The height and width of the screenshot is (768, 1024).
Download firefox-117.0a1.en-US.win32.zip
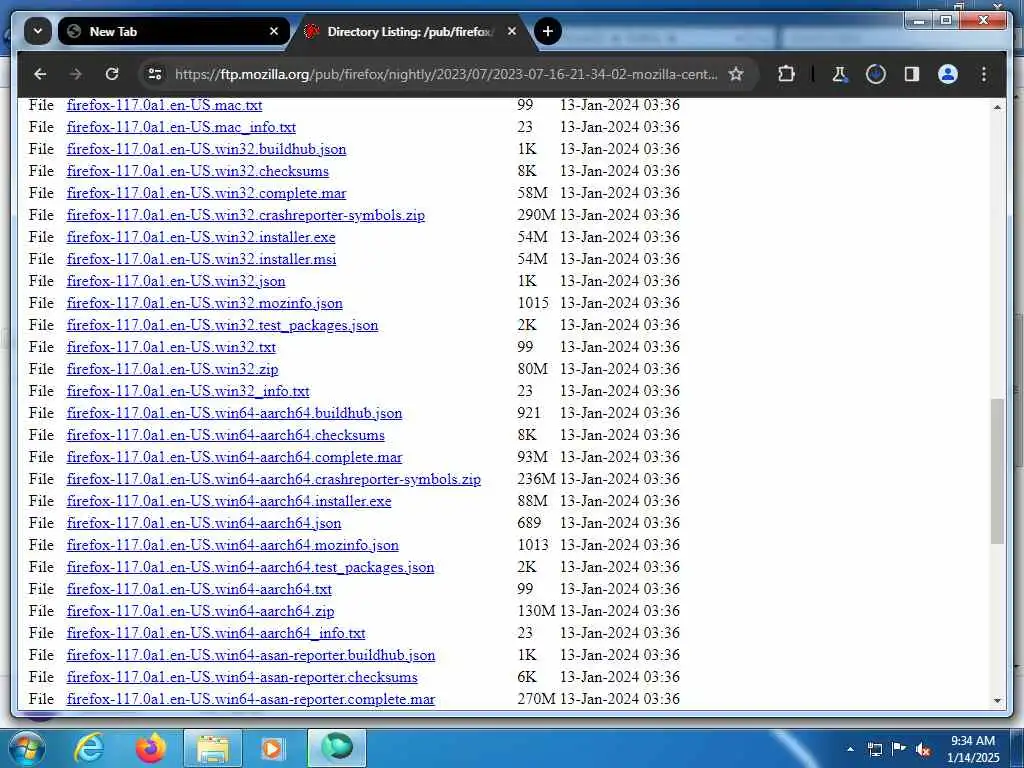pyautogui.click(x=172, y=369)
